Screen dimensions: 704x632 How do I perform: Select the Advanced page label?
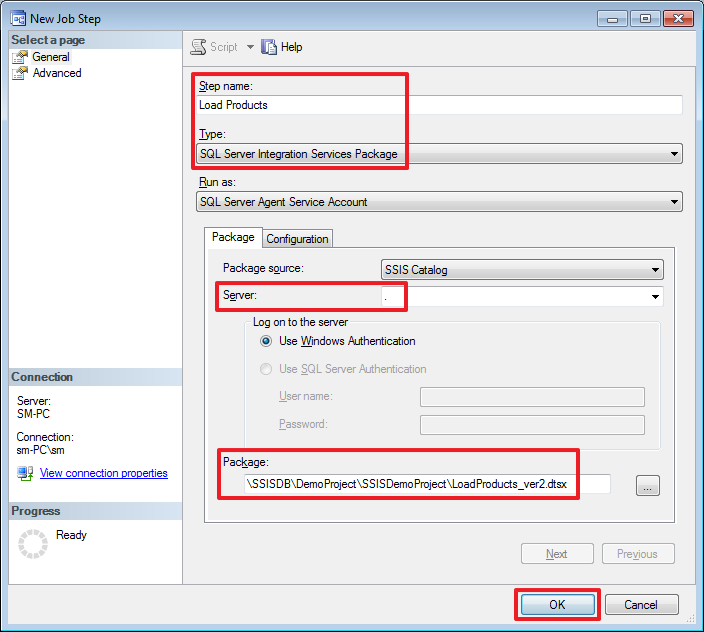(57, 73)
